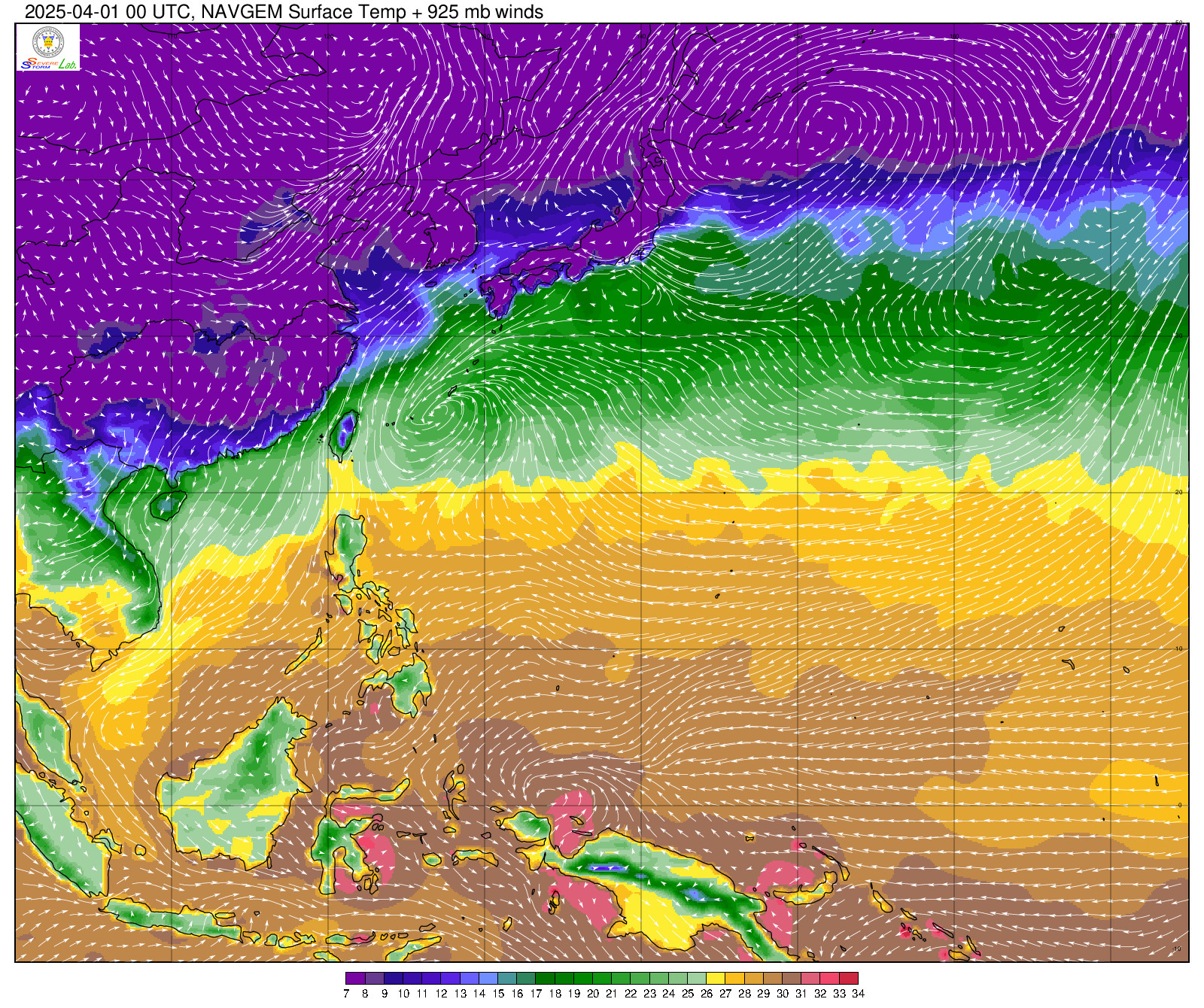Click Mindanao island in the southern Philippines
Viewport: 1204px width, 1008px height.
click(403, 683)
